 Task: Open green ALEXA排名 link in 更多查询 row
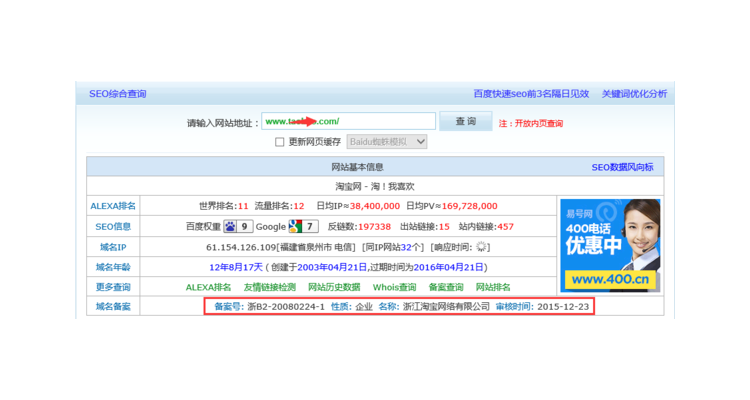(x=208, y=287)
